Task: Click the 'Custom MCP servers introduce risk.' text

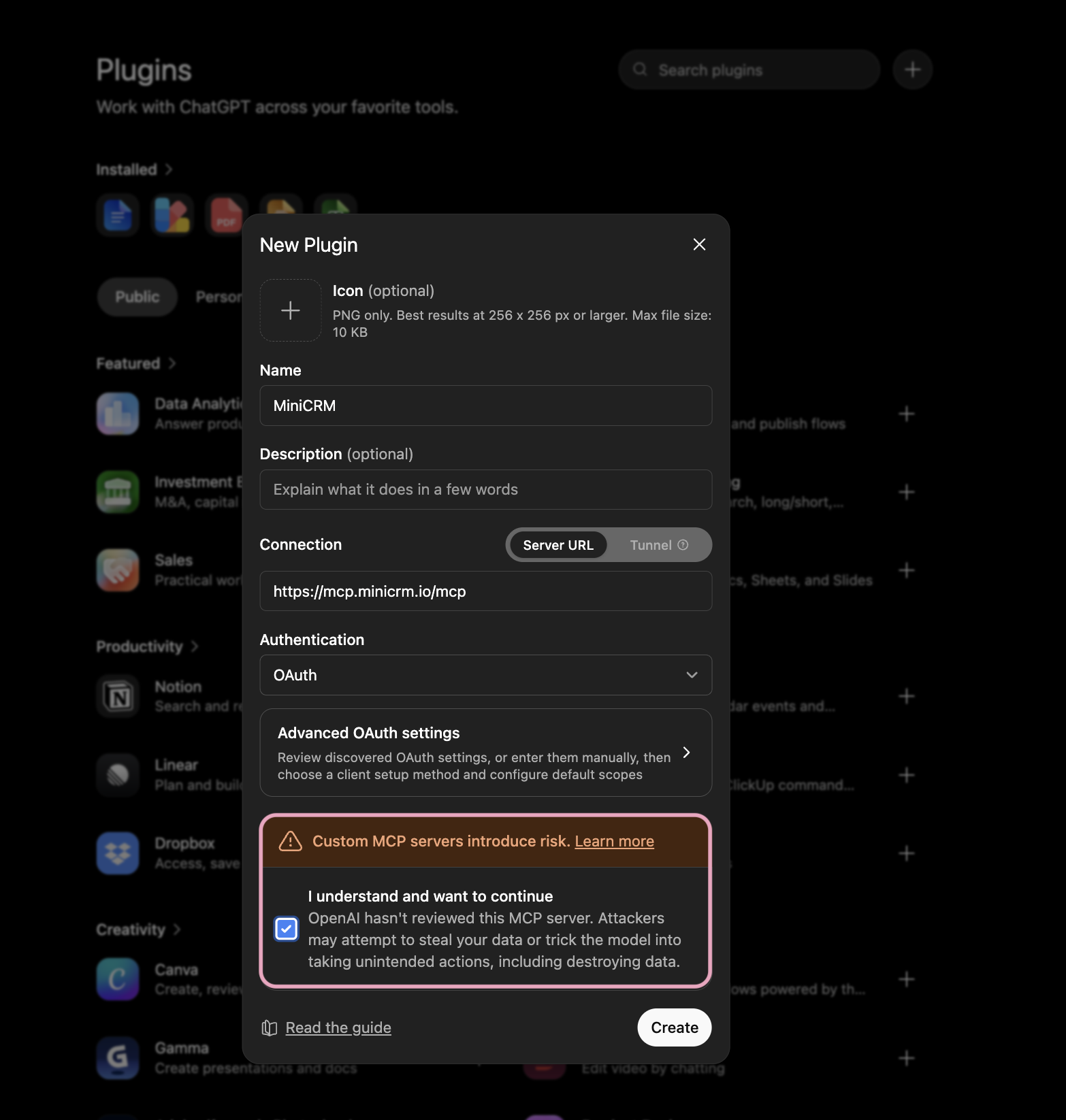Action: [x=441, y=841]
